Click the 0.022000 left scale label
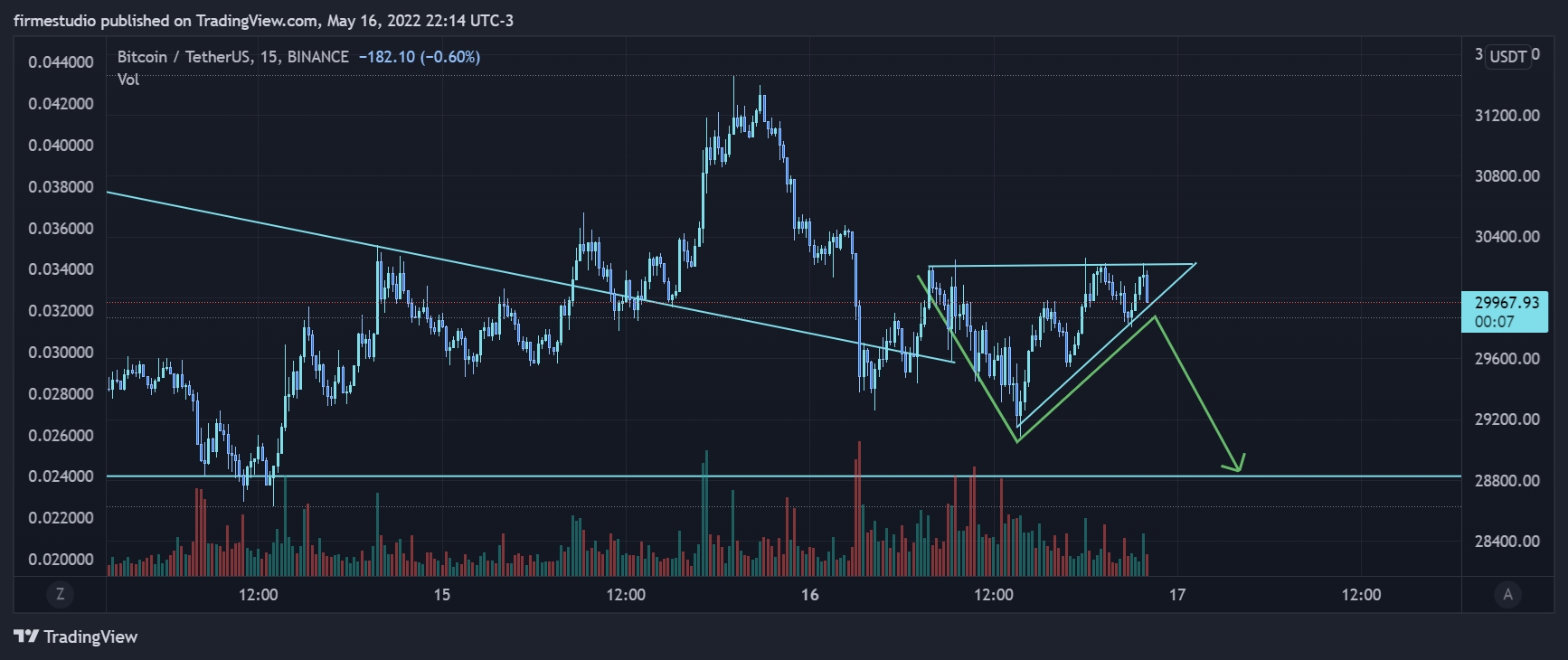Image resolution: width=1568 pixels, height=660 pixels. 61,518
